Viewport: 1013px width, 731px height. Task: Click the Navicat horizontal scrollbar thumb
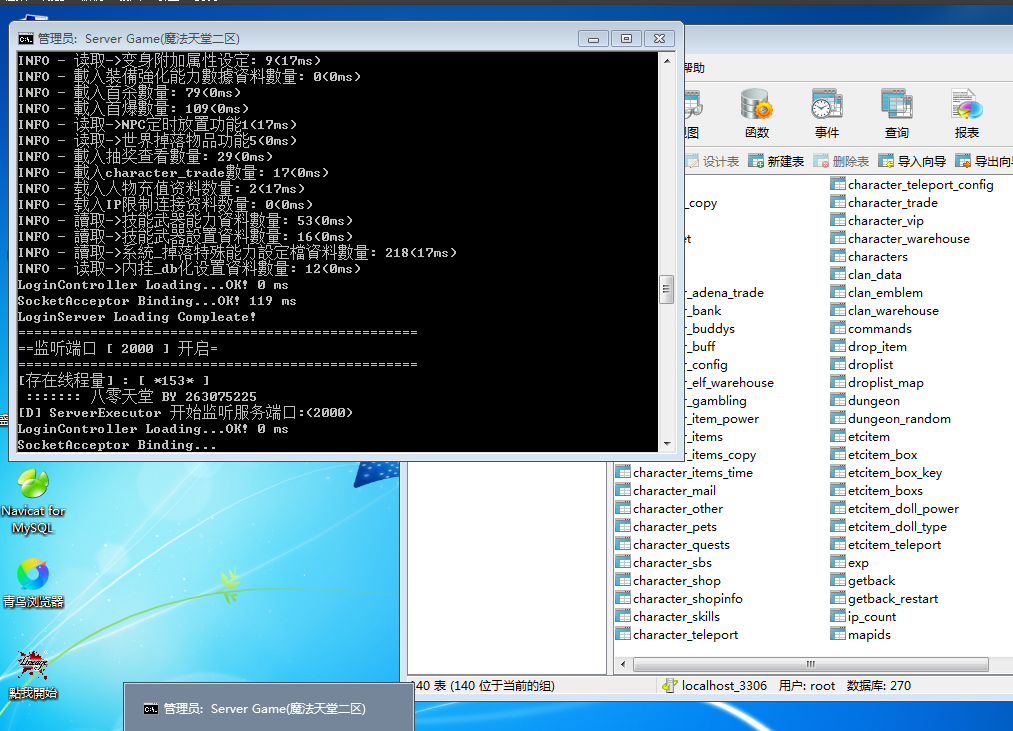tap(811, 664)
